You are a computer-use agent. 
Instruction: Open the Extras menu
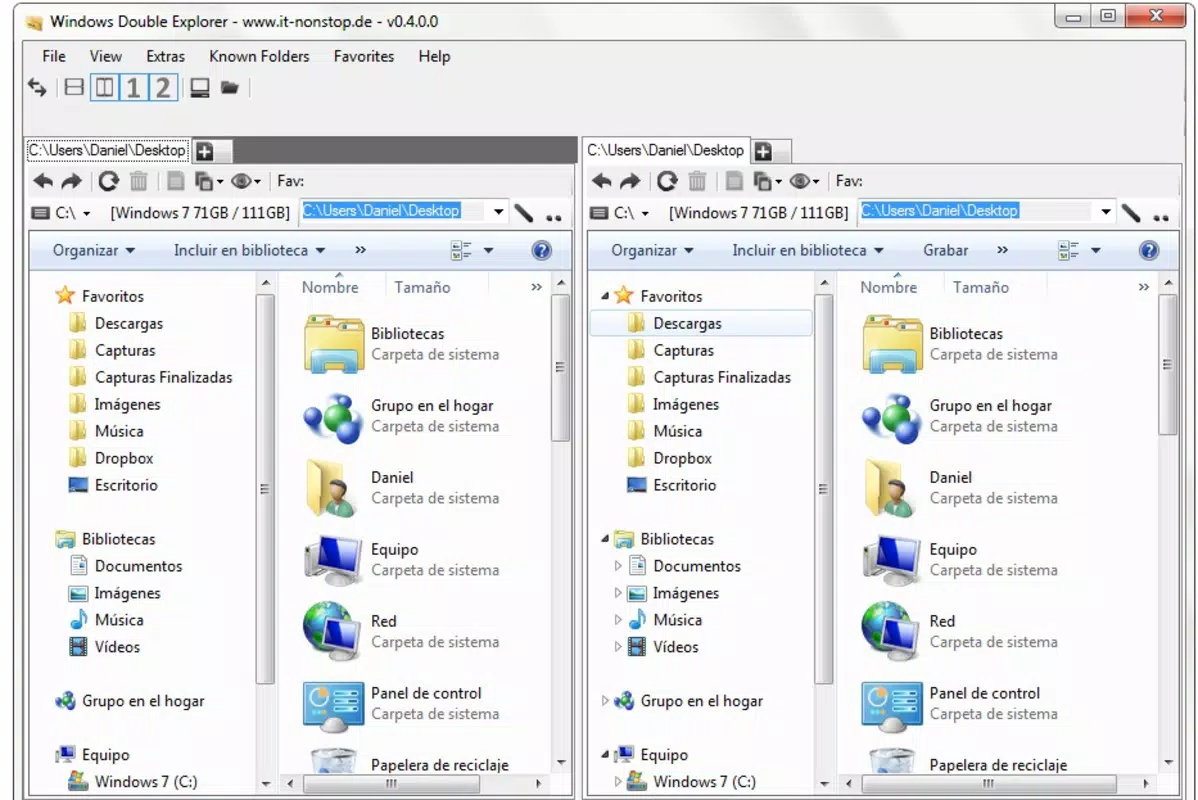click(x=165, y=57)
